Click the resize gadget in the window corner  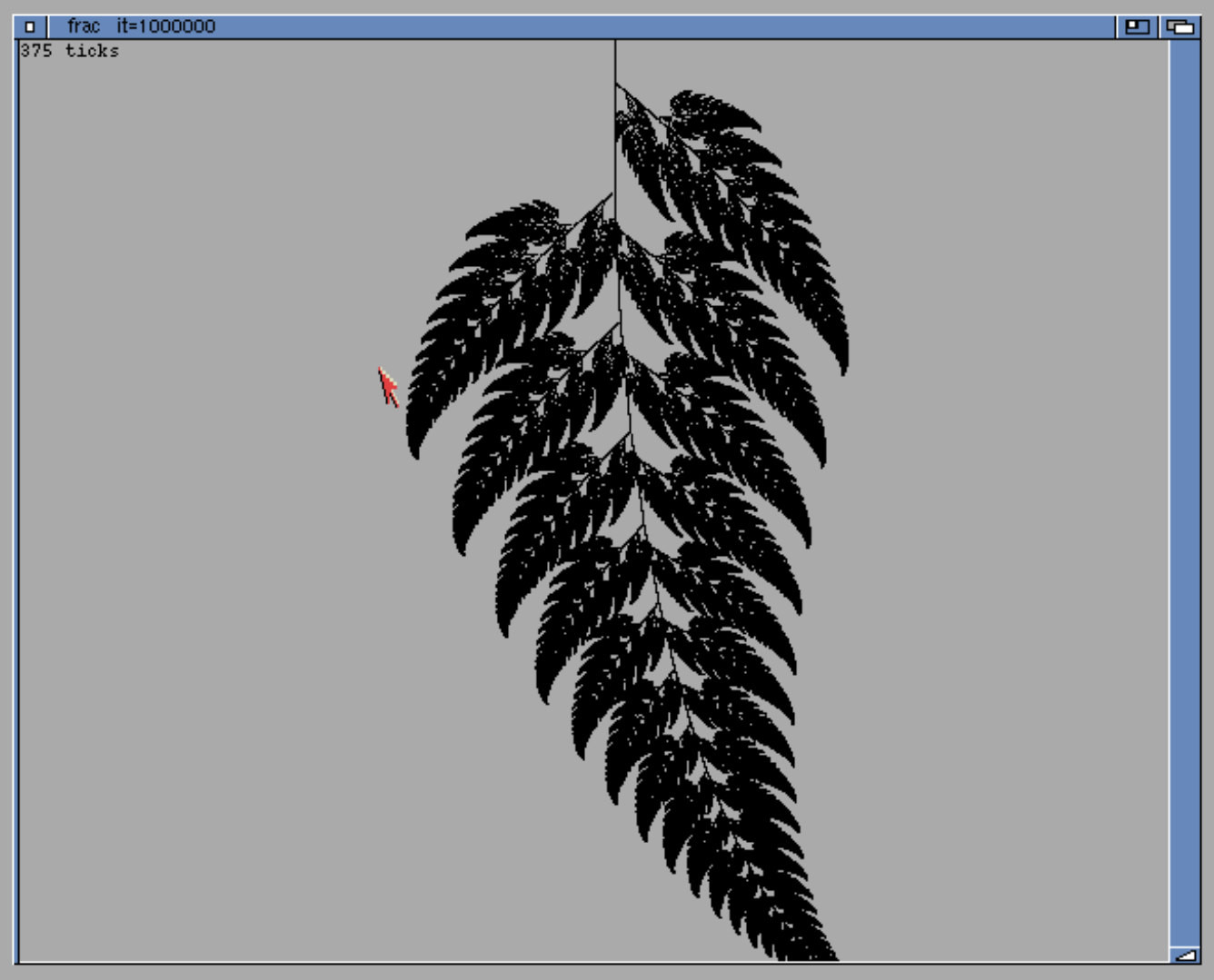(1184, 954)
